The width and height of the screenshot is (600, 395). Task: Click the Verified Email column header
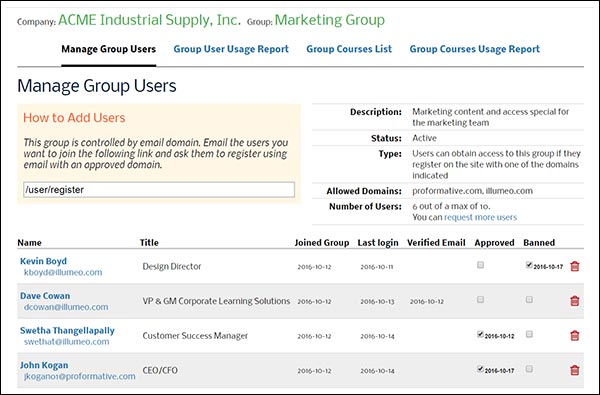point(436,243)
